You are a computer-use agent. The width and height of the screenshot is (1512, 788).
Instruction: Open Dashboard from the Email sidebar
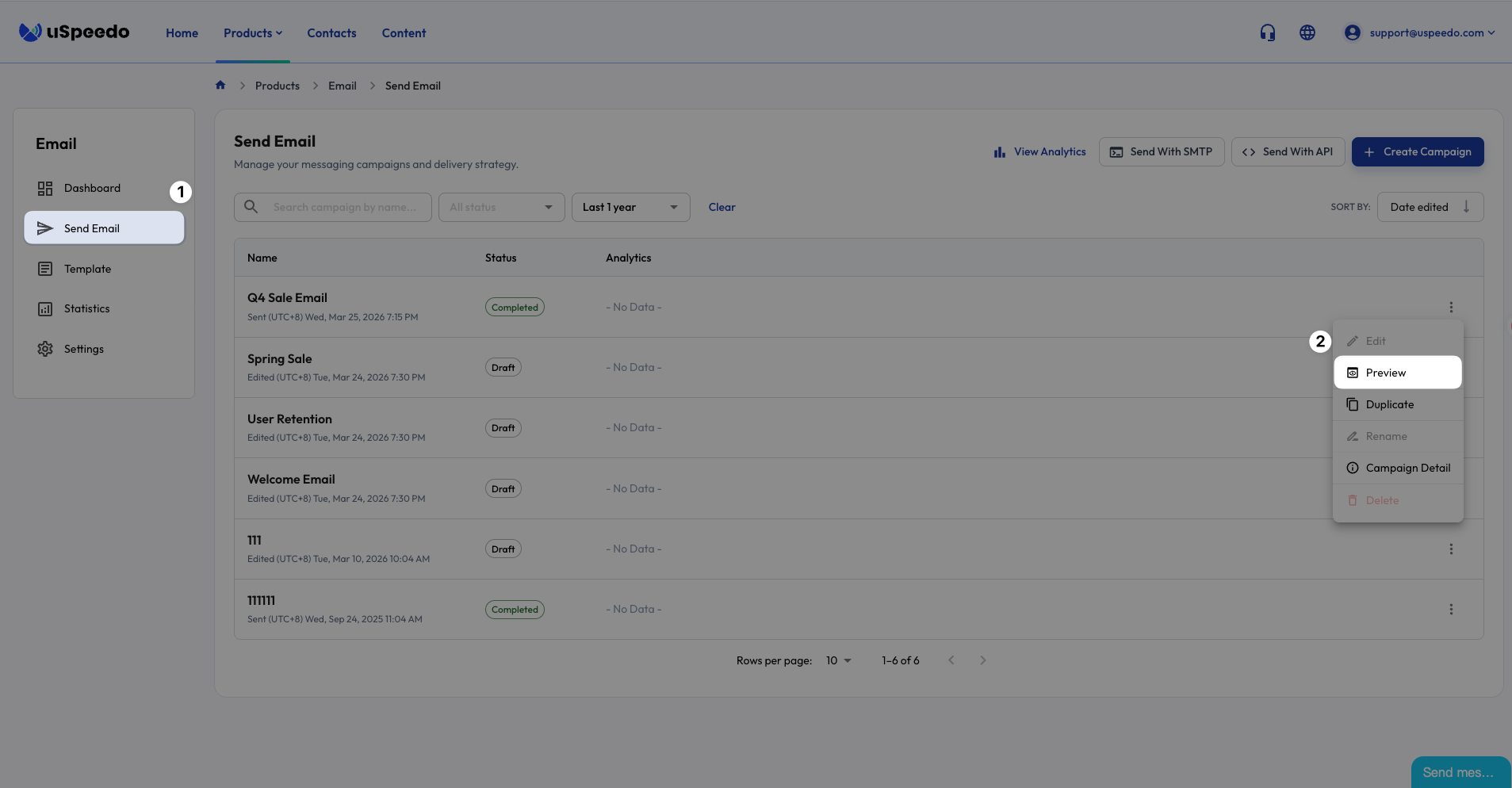click(x=92, y=189)
